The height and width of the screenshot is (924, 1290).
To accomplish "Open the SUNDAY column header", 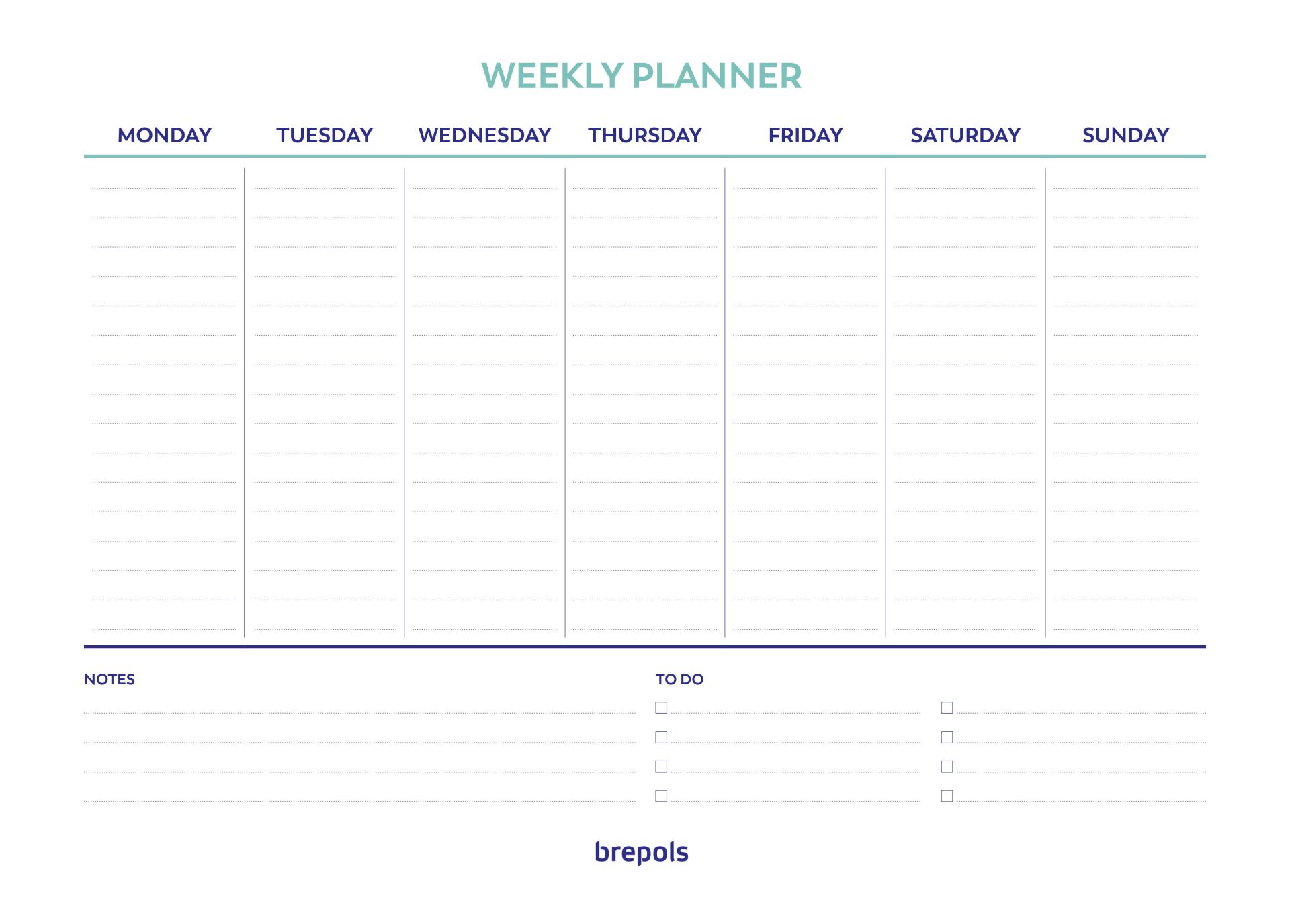I will [x=1125, y=135].
